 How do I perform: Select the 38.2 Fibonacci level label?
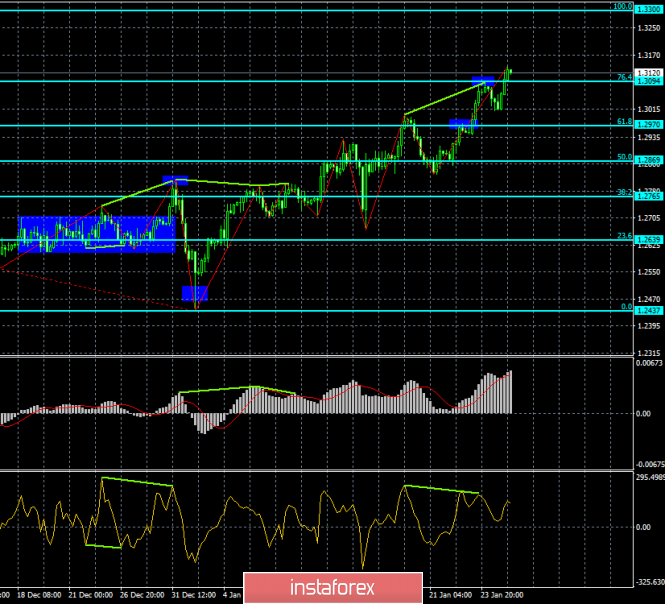(624, 193)
